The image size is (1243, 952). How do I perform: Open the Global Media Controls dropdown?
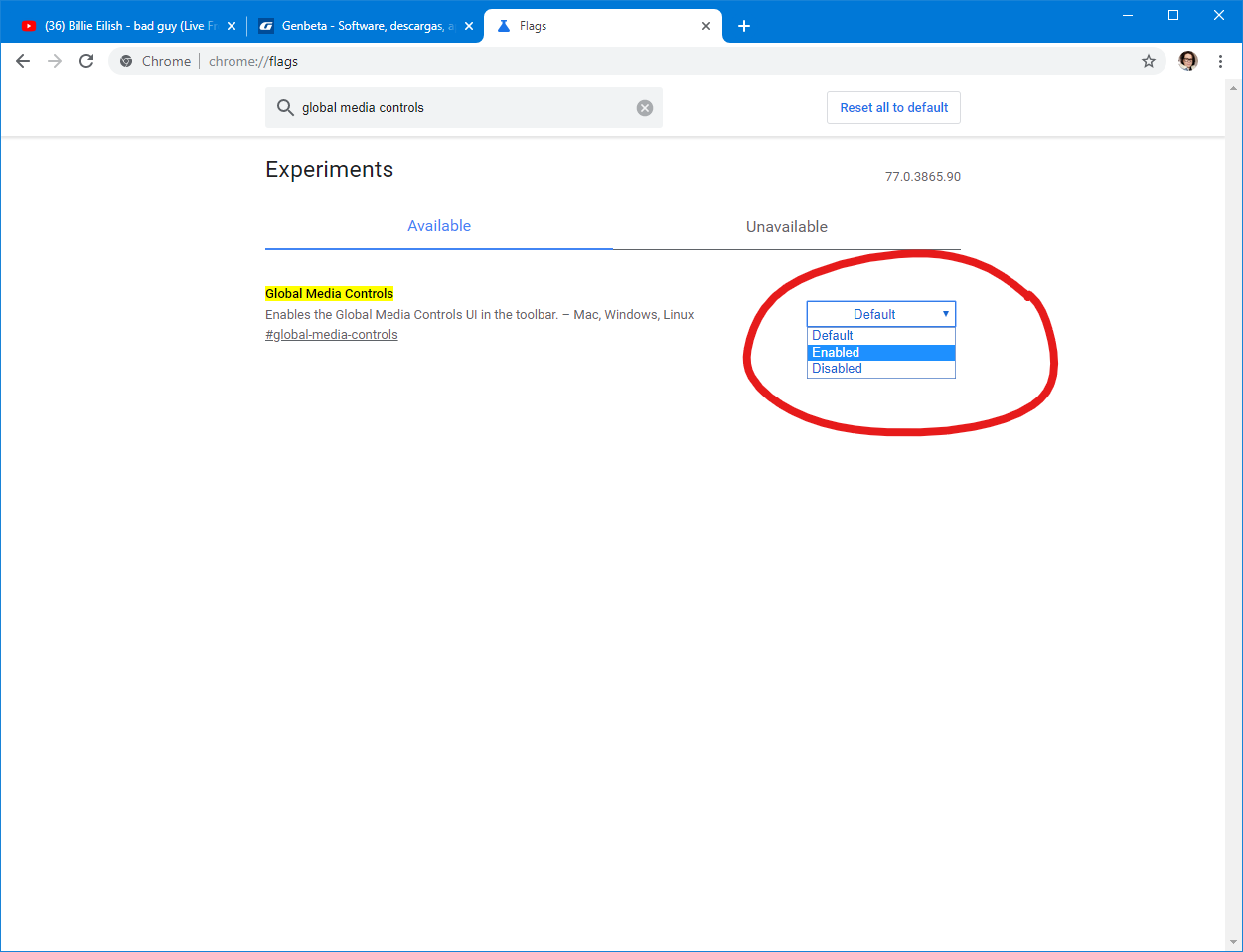pos(880,314)
